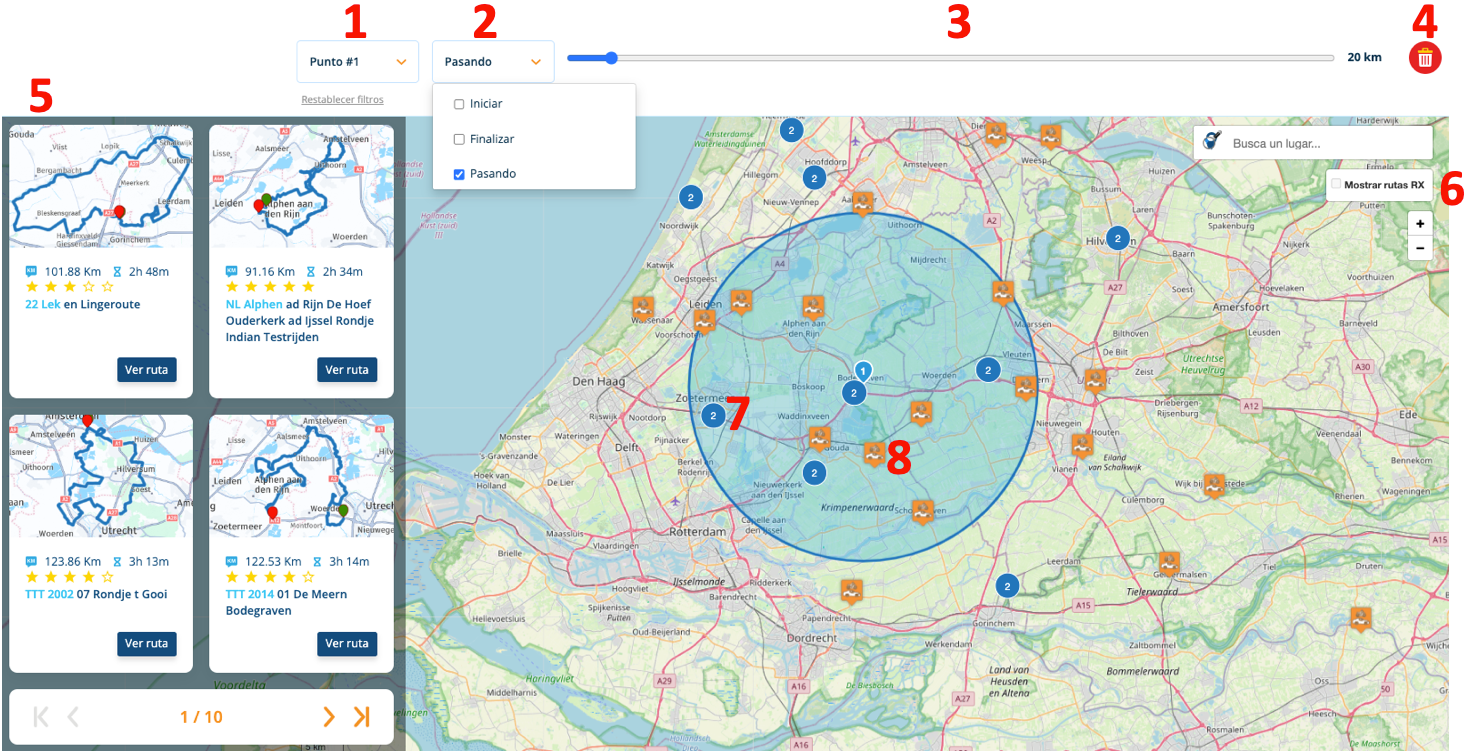Click the cluster marker near Nieuwerkerk aan den IJssel

(814, 472)
